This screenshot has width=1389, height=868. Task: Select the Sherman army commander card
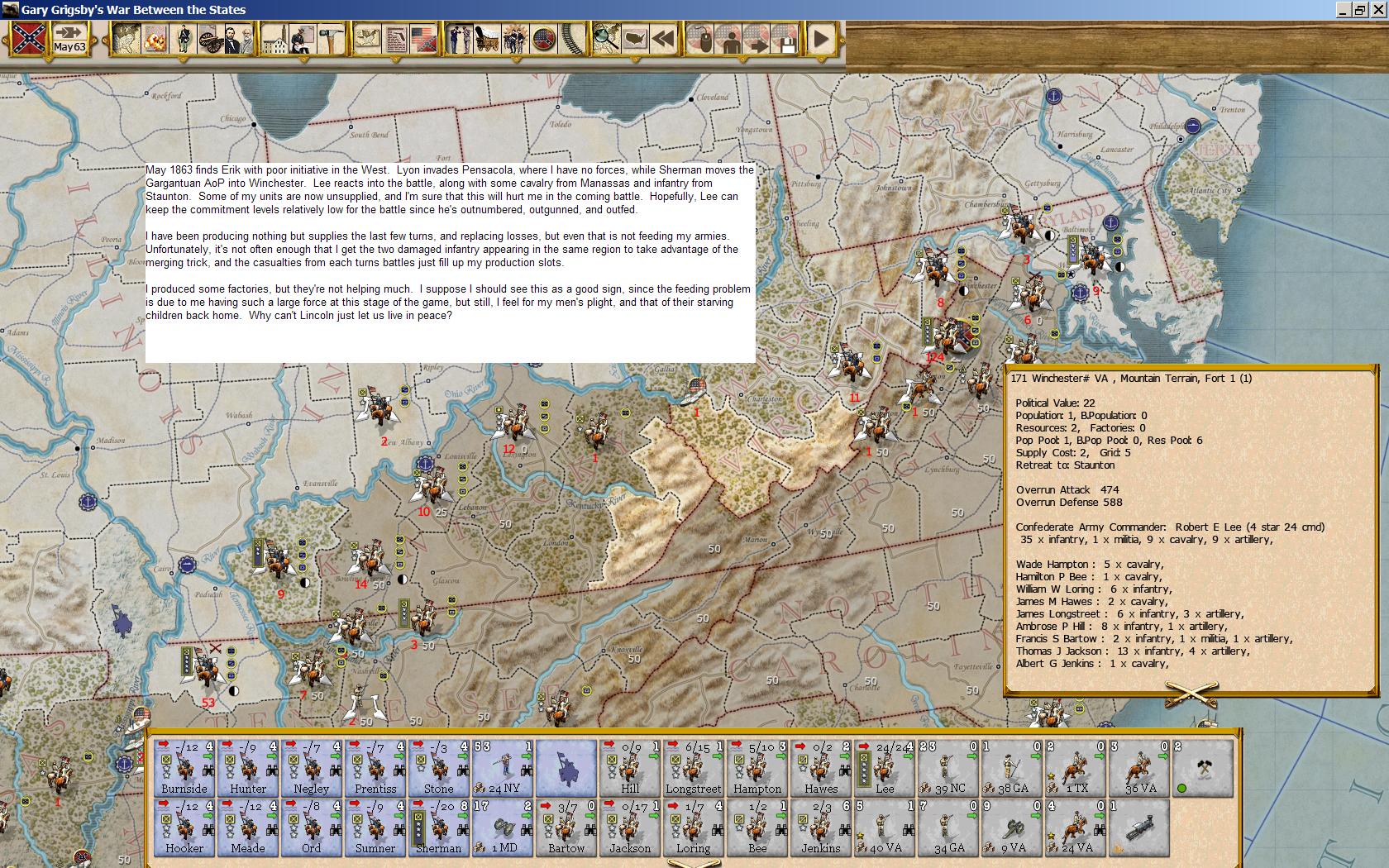pos(439,827)
